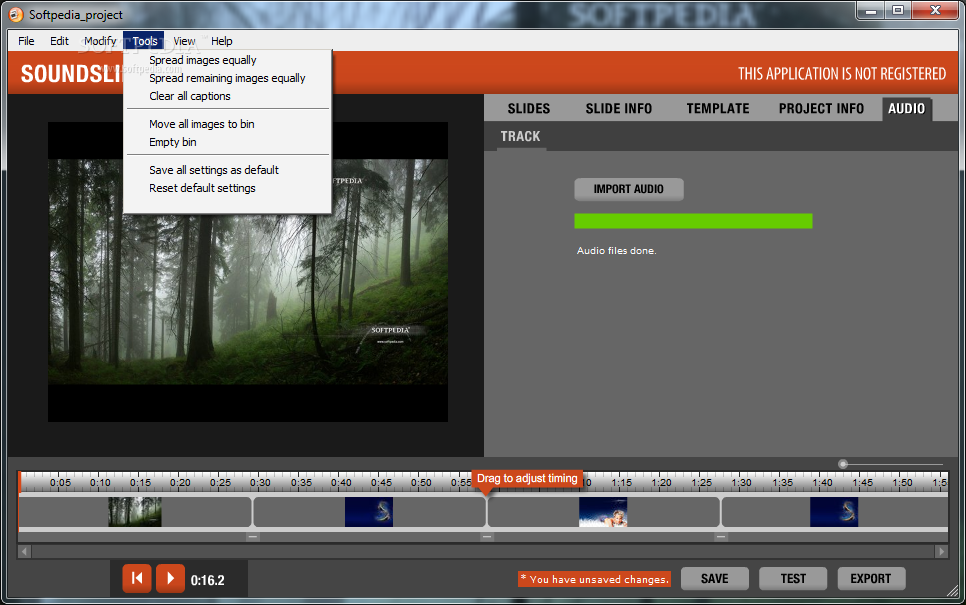966x605 pixels.
Task: Click the orange play button
Action: (x=170, y=579)
